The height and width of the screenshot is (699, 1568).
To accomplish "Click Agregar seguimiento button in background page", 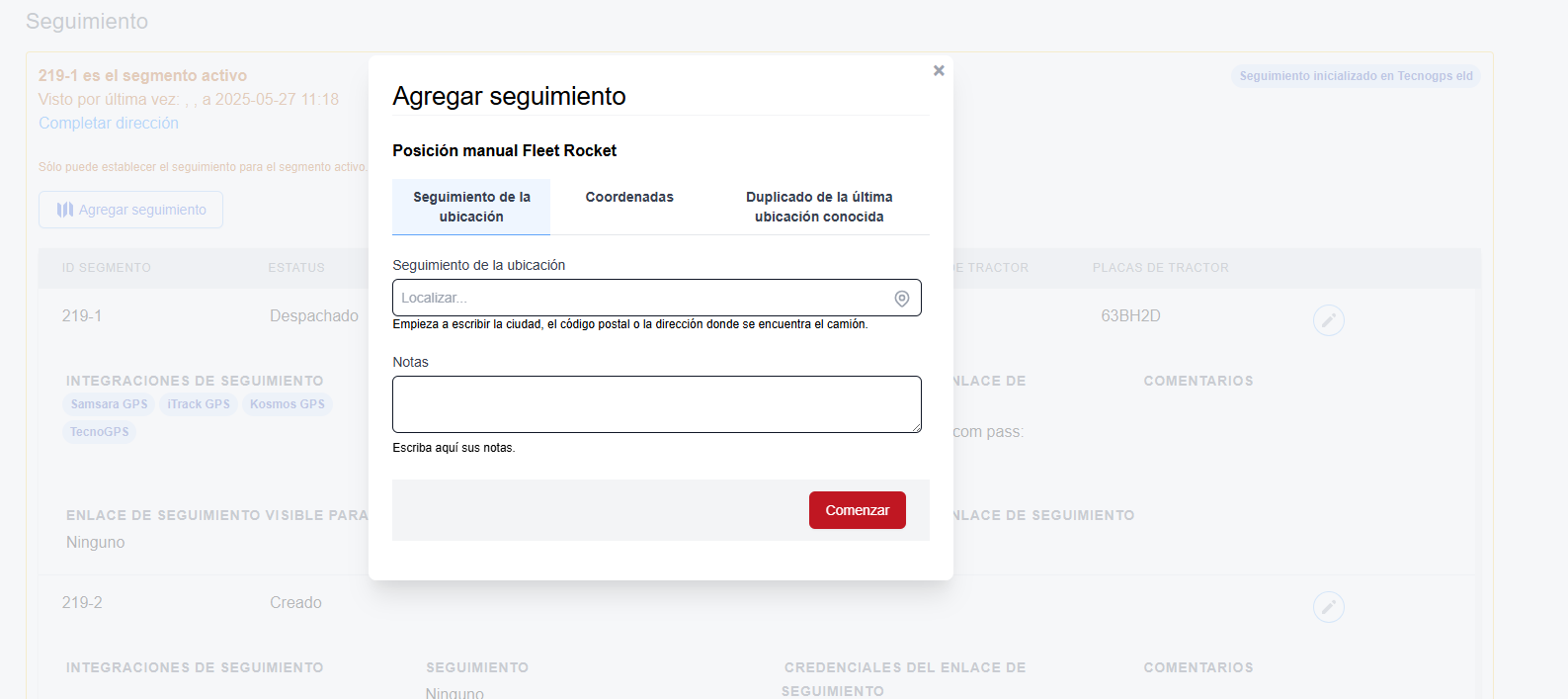I will (130, 210).
